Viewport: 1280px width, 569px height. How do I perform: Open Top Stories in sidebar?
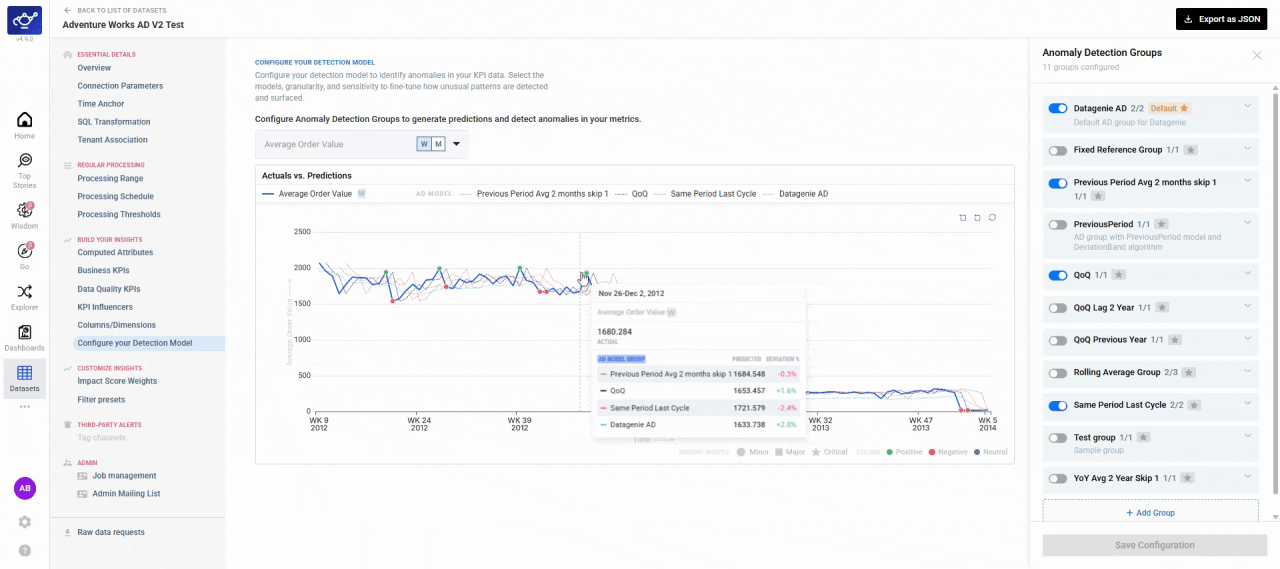click(24, 170)
